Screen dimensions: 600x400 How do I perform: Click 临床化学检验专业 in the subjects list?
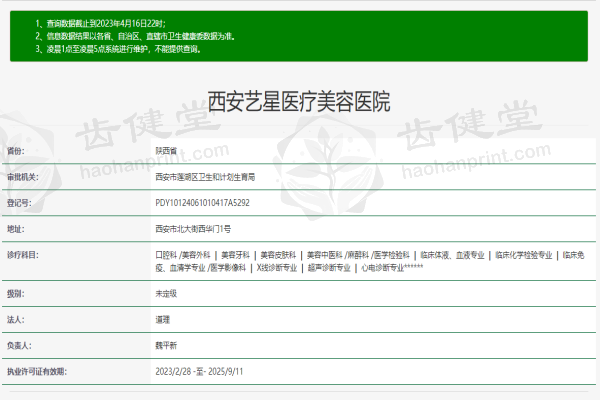(x=523, y=255)
